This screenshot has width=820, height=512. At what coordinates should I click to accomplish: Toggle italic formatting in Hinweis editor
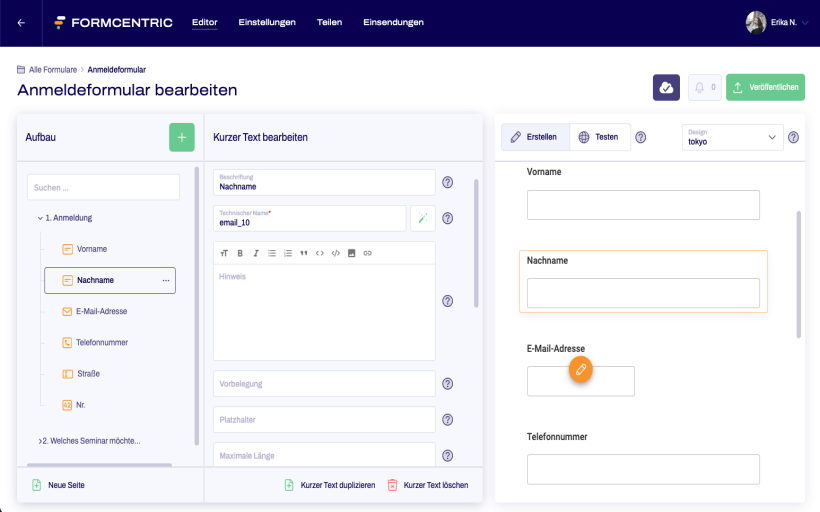point(256,253)
